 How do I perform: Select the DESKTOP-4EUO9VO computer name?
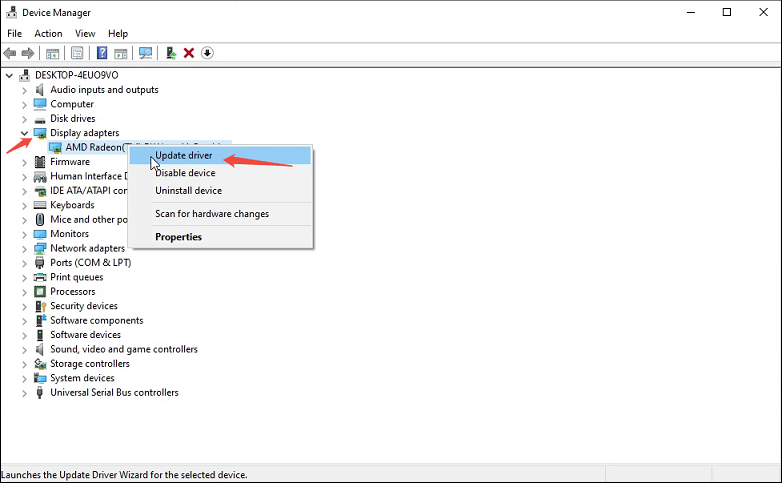pyautogui.click(x=77, y=75)
